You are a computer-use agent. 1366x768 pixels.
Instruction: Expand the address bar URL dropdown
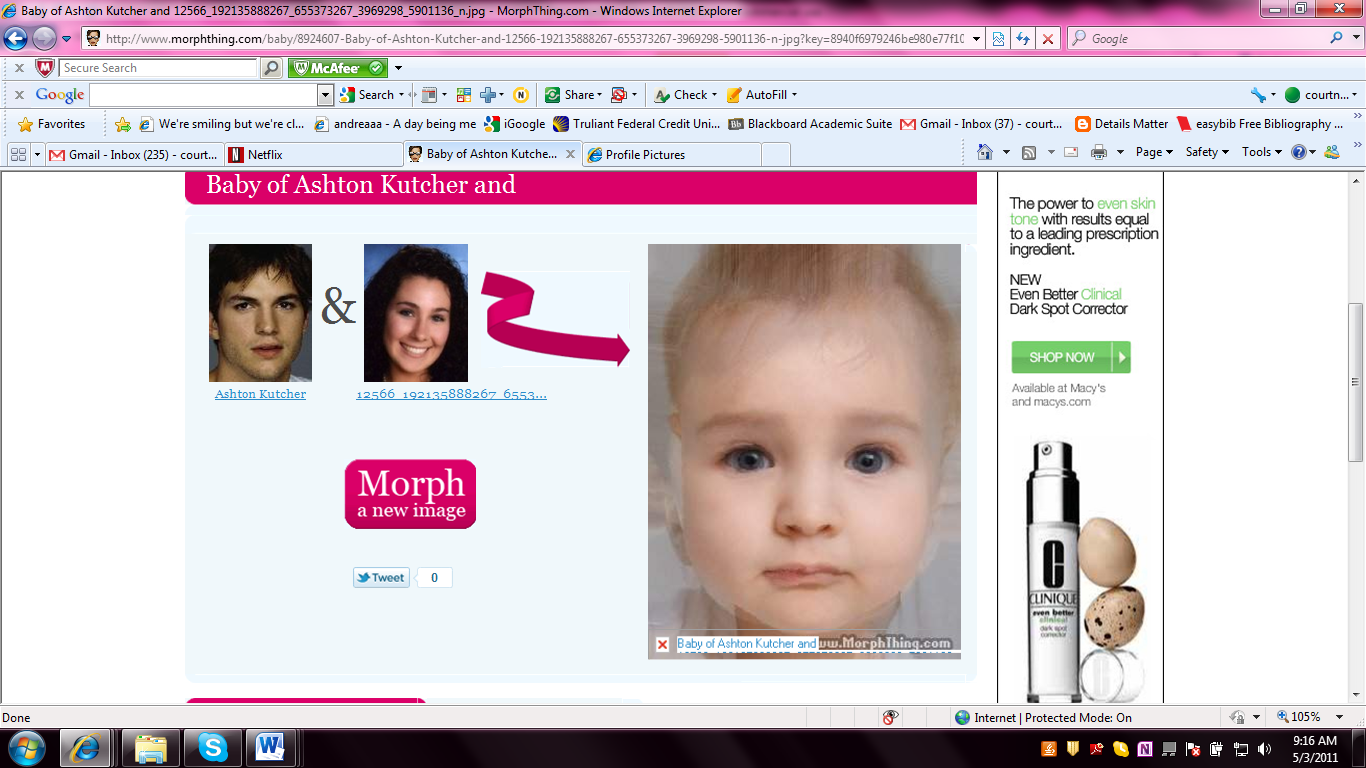point(975,39)
